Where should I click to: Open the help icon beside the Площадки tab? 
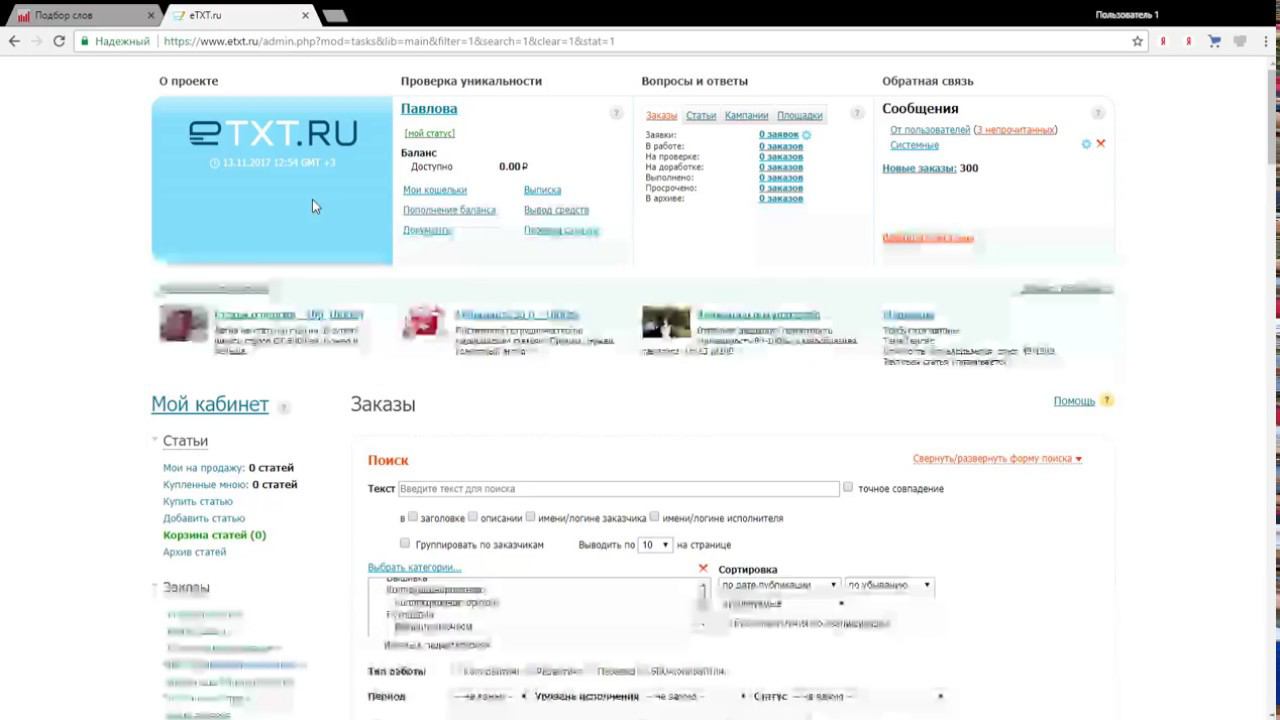[857, 113]
